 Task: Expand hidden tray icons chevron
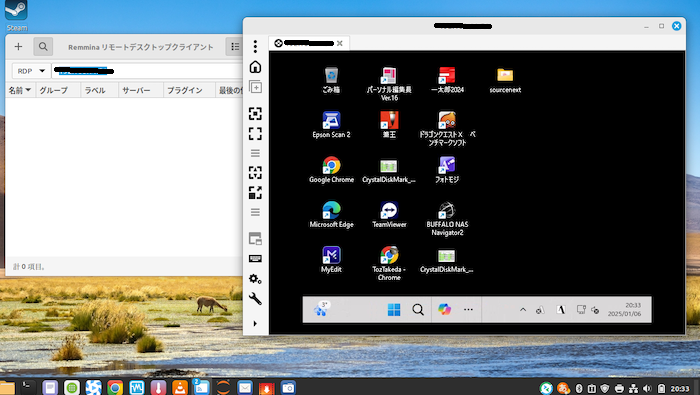coord(523,310)
